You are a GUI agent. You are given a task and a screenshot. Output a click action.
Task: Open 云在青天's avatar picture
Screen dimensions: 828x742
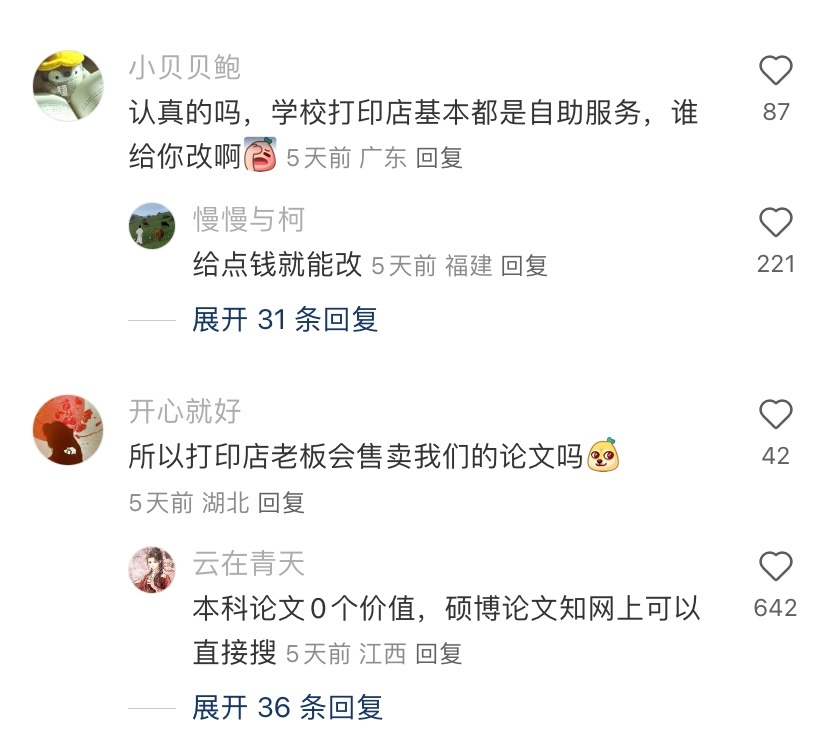(x=152, y=570)
